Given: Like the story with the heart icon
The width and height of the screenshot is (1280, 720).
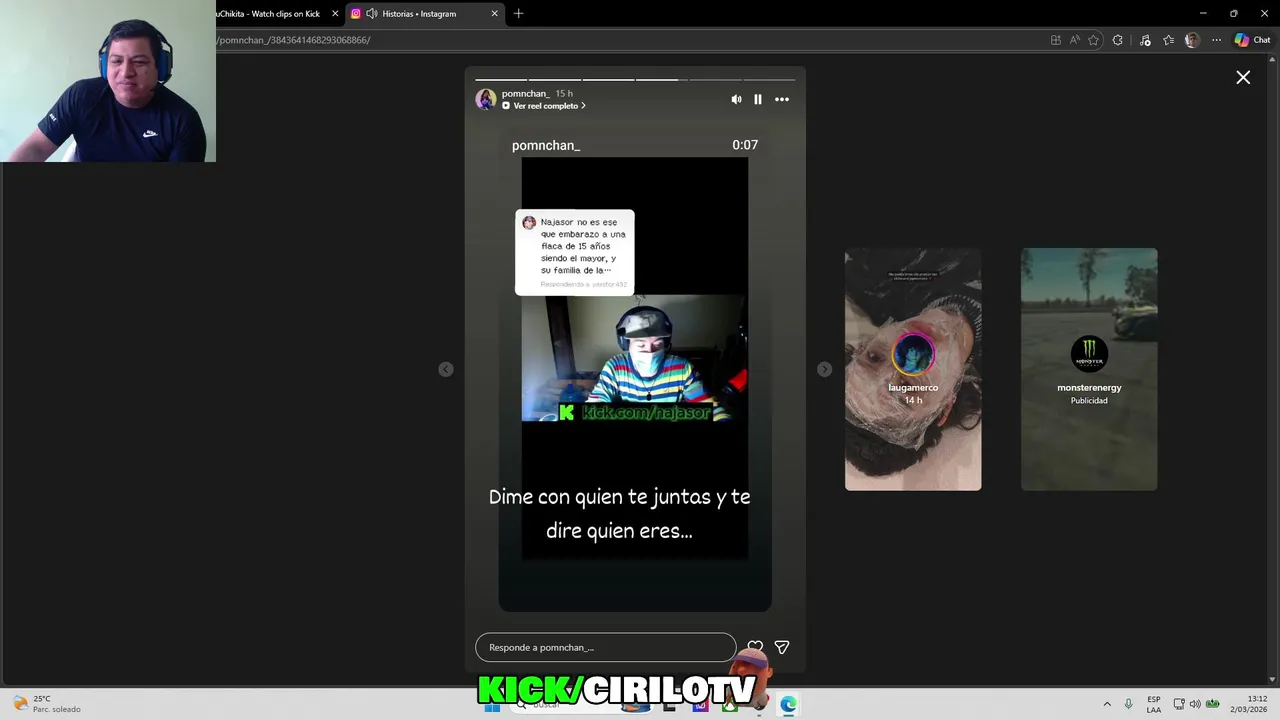Looking at the screenshot, I should point(755,647).
